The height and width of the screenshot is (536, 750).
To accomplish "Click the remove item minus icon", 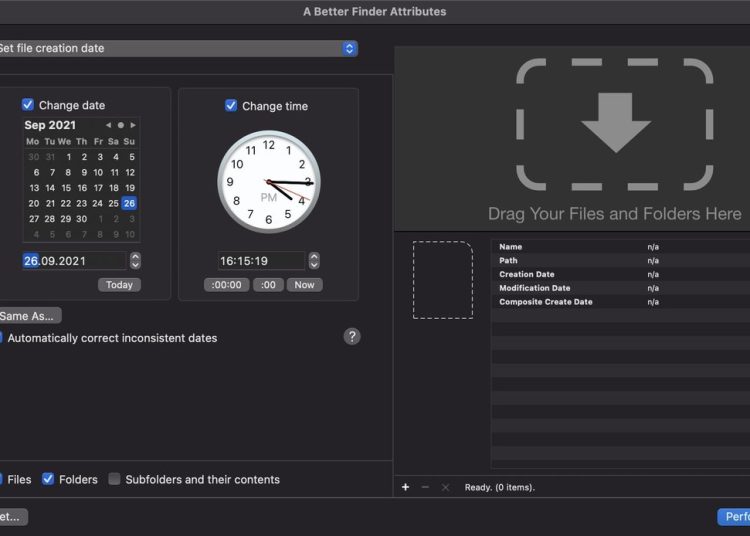I will pos(425,487).
